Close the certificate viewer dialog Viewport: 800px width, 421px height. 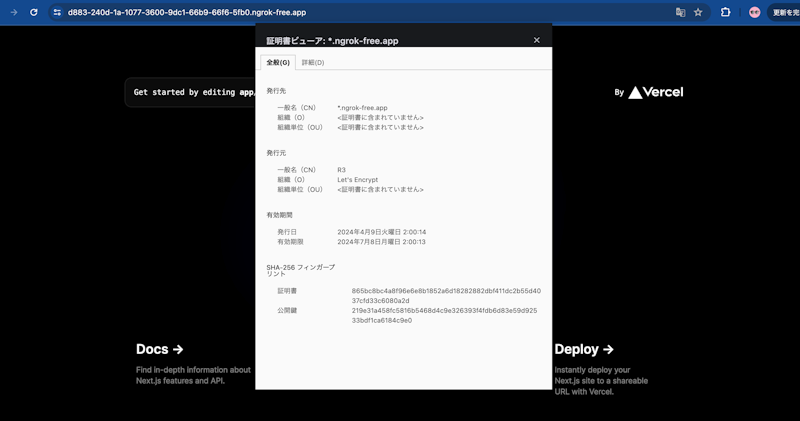pos(536,40)
